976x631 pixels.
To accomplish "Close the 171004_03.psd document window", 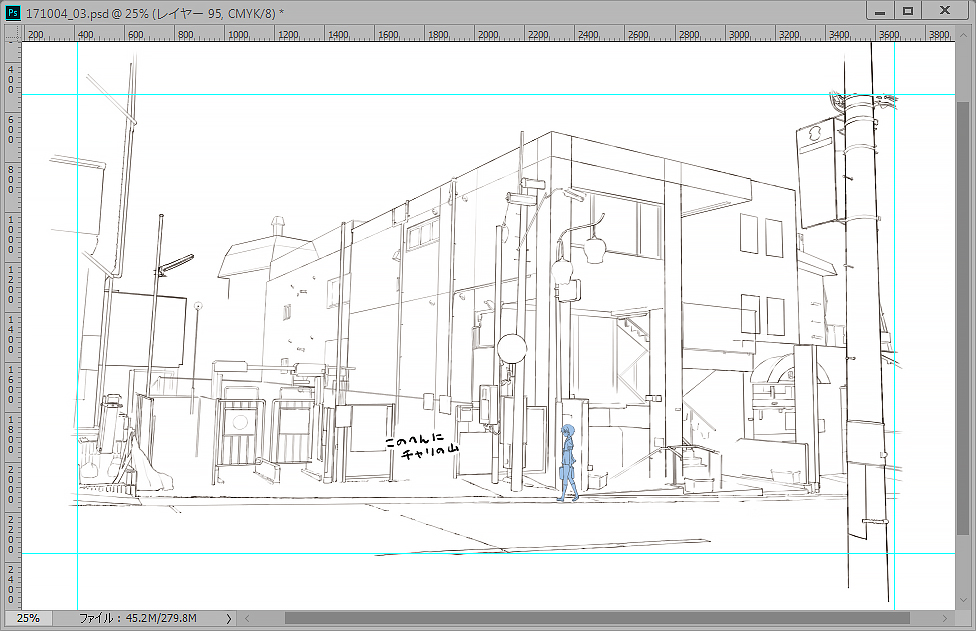I will tap(944, 11).
